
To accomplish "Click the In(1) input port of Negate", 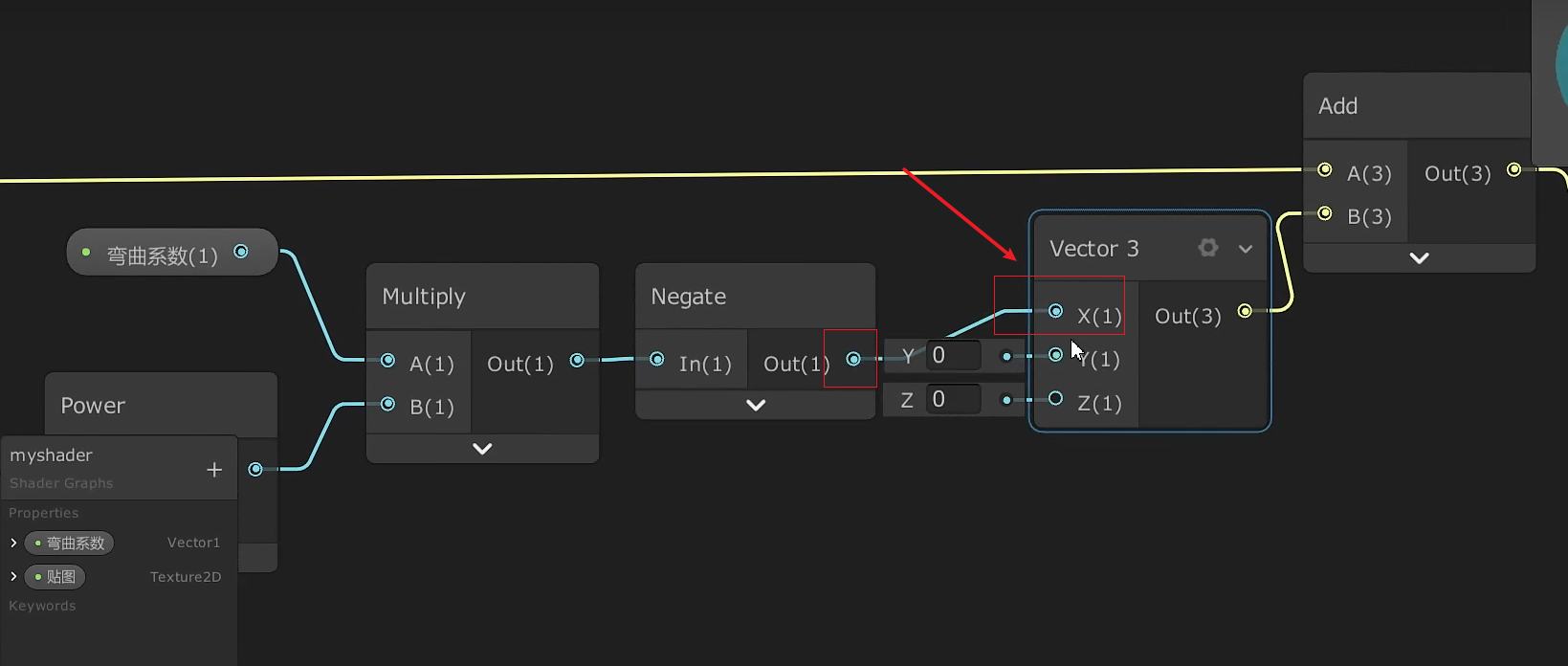I will [657, 359].
